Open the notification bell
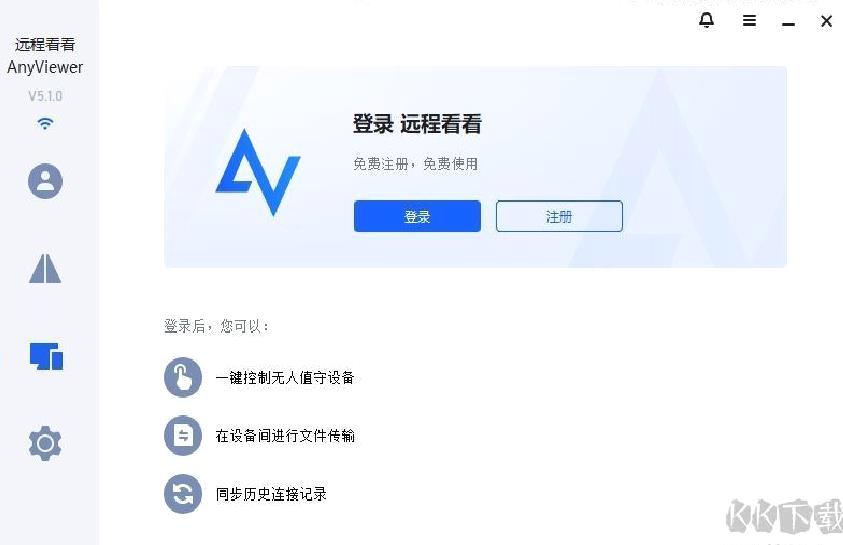 pos(706,20)
